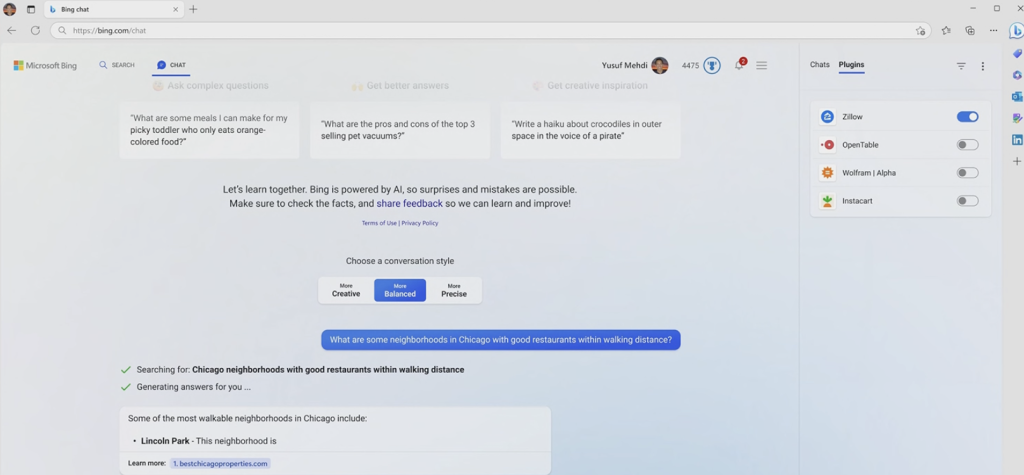This screenshot has height=475, width=1024.
Task: Open the Shopping tag sidebar icon
Action: click(1017, 54)
